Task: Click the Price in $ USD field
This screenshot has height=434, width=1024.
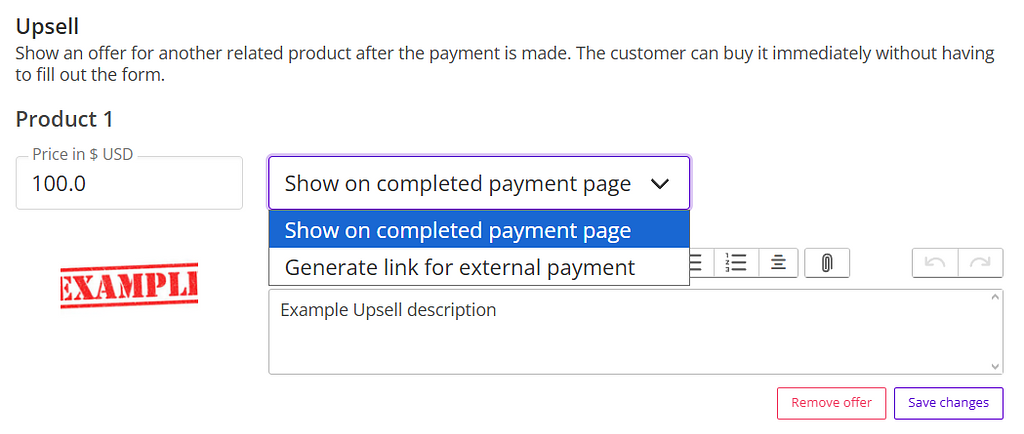Action: click(129, 185)
